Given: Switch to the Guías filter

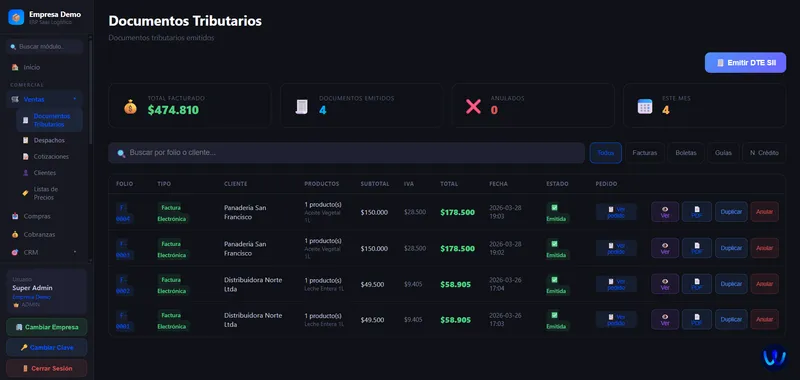Looking at the screenshot, I should pos(723,153).
